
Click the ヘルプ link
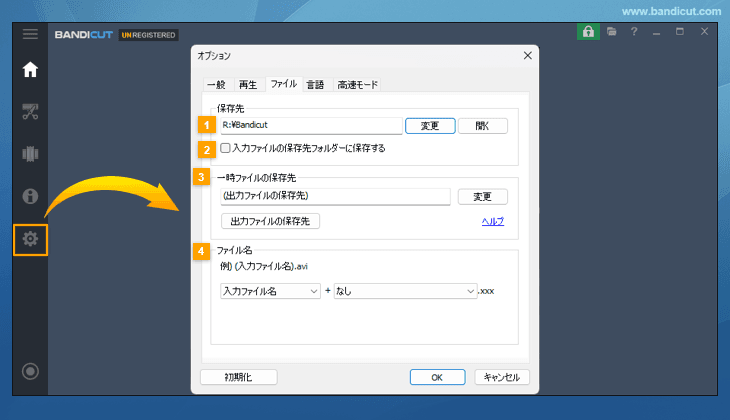492,221
